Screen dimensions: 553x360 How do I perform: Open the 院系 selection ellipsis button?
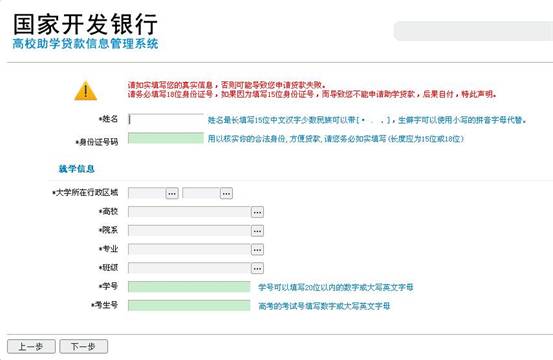point(257,231)
